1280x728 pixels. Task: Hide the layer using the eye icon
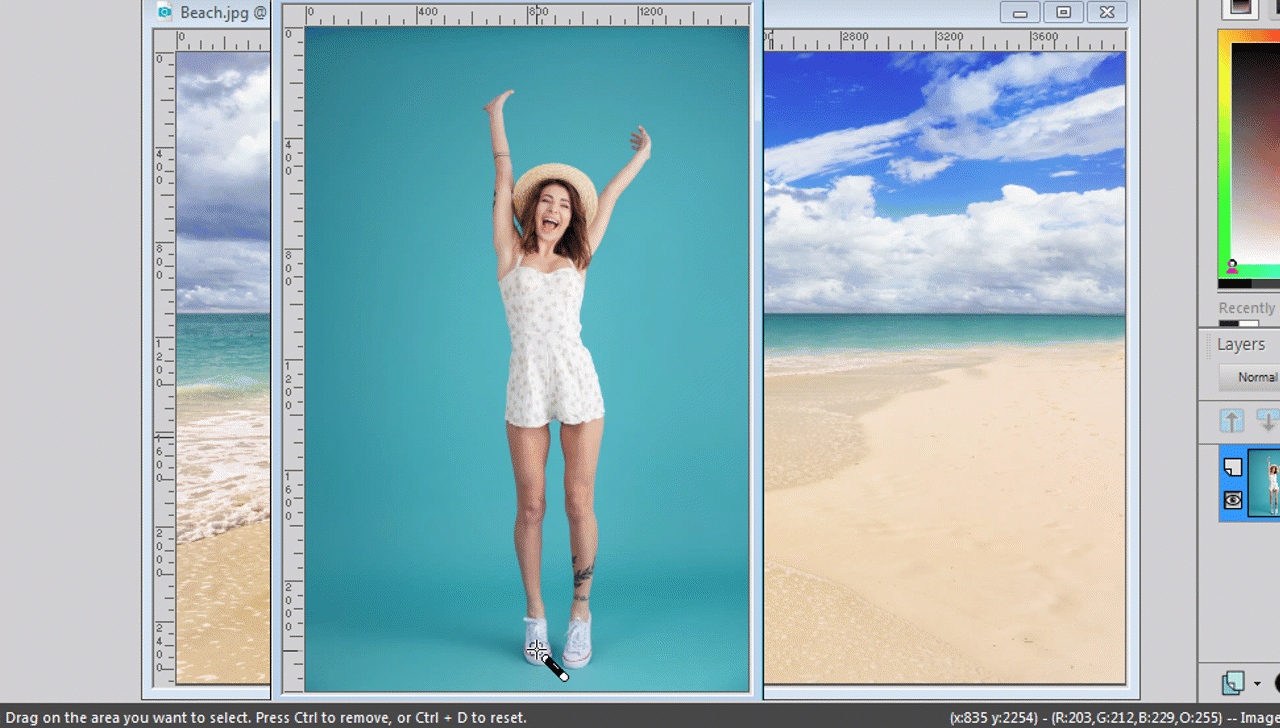[1233, 500]
